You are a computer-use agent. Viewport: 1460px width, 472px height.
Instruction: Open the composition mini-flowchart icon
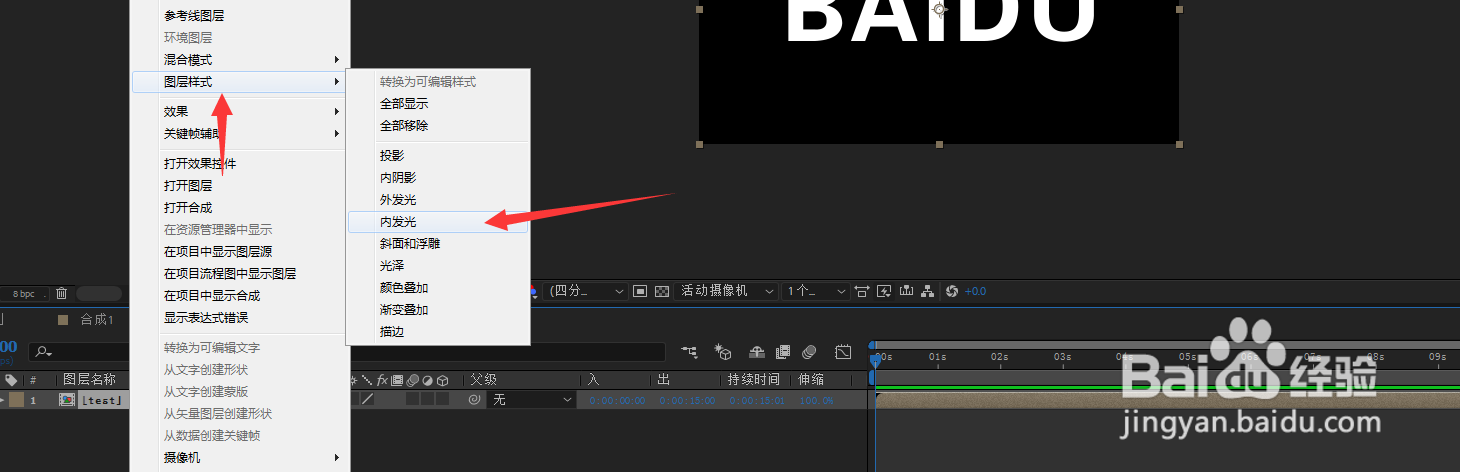(689, 352)
